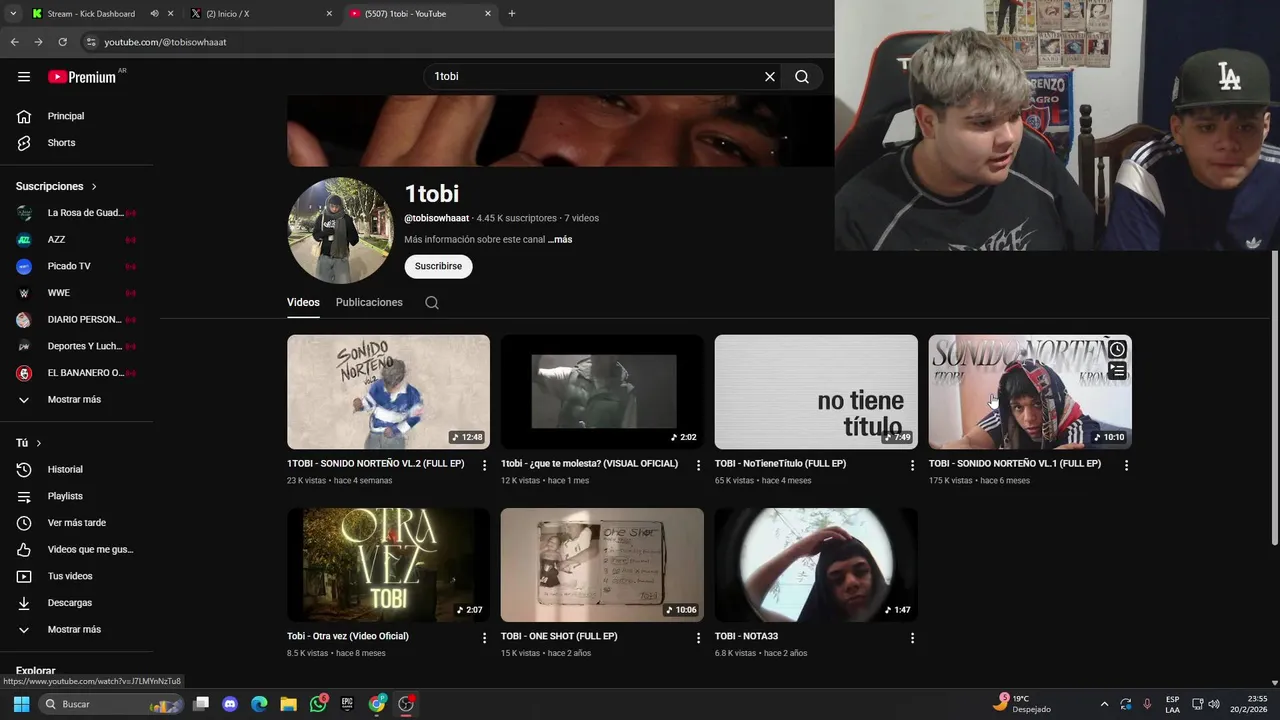Screen dimensions: 1280x720
Task: Open WhatsApp from the taskbar
Action: pyautogui.click(x=318, y=704)
